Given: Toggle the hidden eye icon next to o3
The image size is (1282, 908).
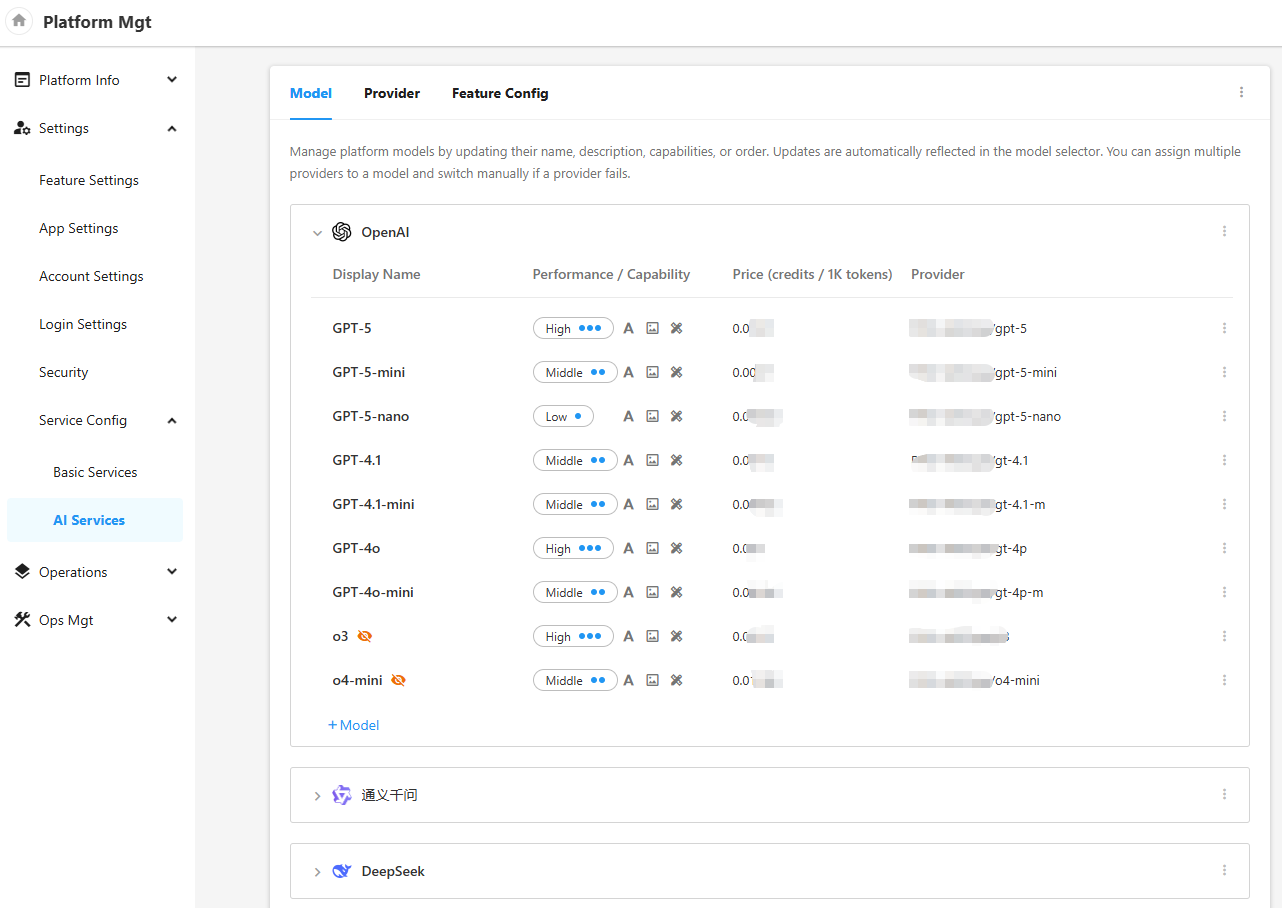Looking at the screenshot, I should coord(365,636).
